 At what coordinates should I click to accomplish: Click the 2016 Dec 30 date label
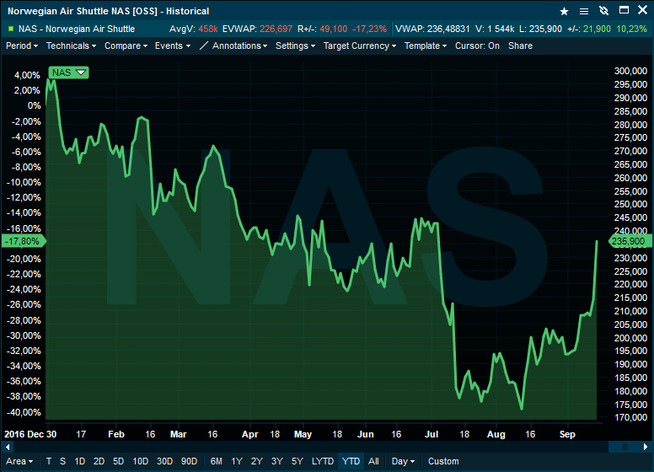[30, 434]
